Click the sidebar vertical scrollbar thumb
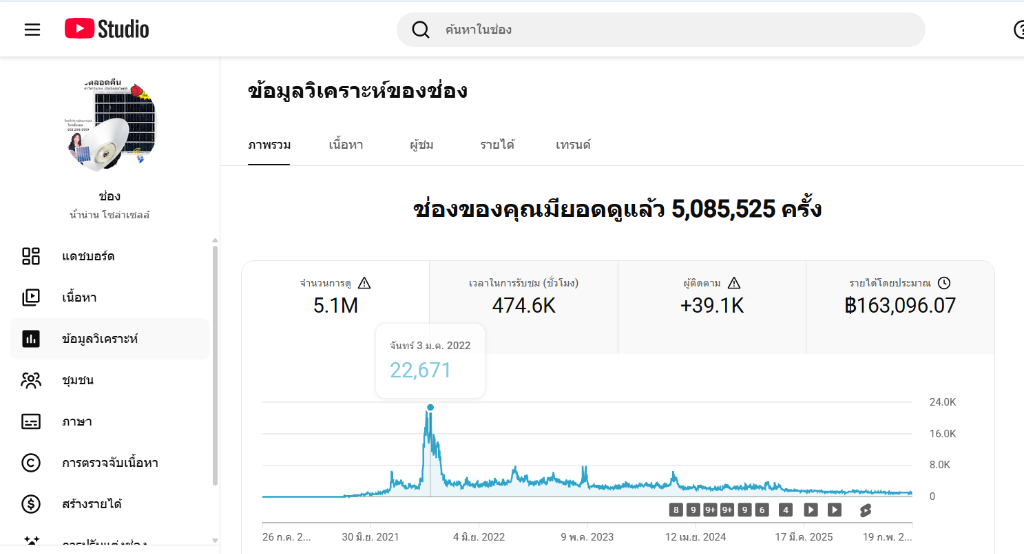The image size is (1024, 554). (x=215, y=365)
